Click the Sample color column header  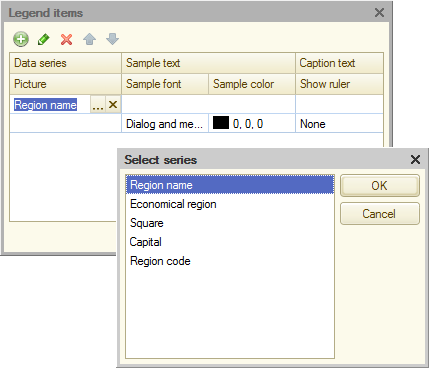252,84
